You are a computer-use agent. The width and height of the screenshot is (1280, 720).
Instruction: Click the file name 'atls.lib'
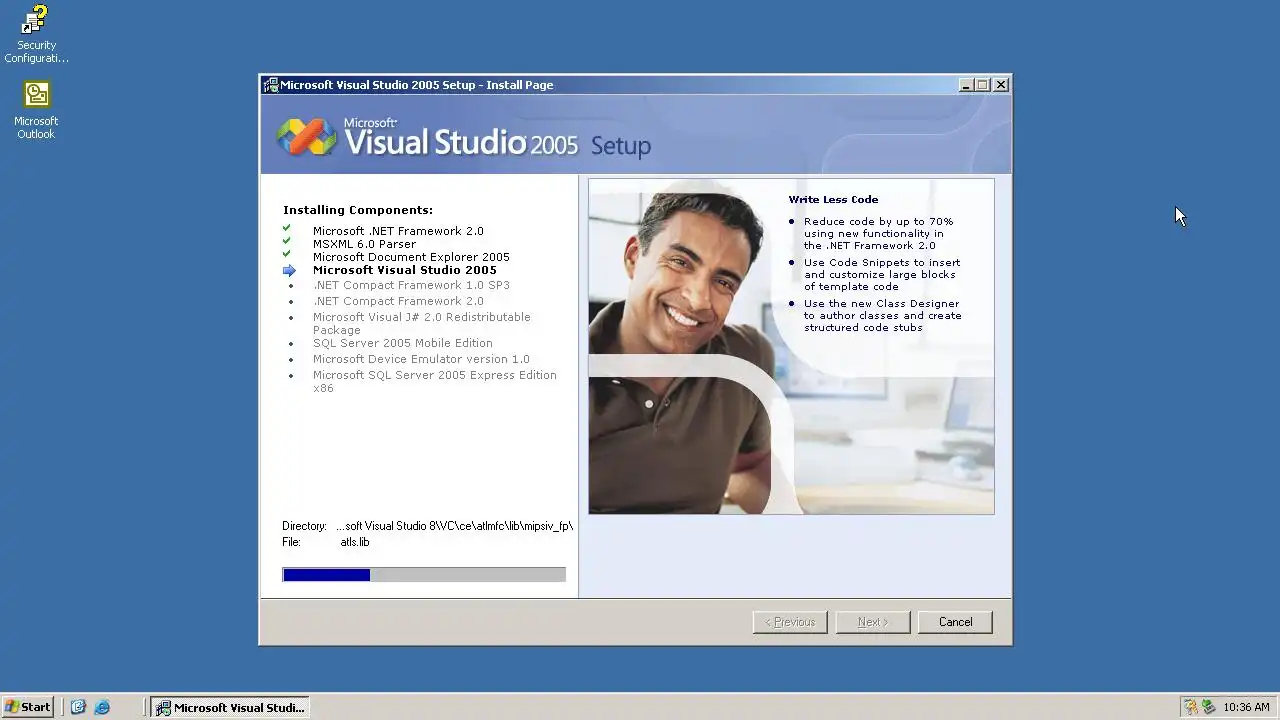(x=354, y=542)
